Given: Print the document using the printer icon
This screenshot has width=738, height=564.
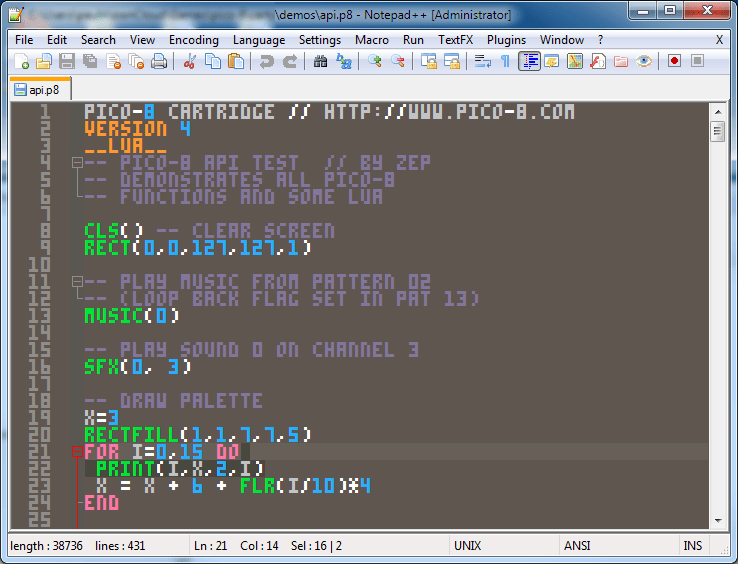Looking at the screenshot, I should click(159, 61).
